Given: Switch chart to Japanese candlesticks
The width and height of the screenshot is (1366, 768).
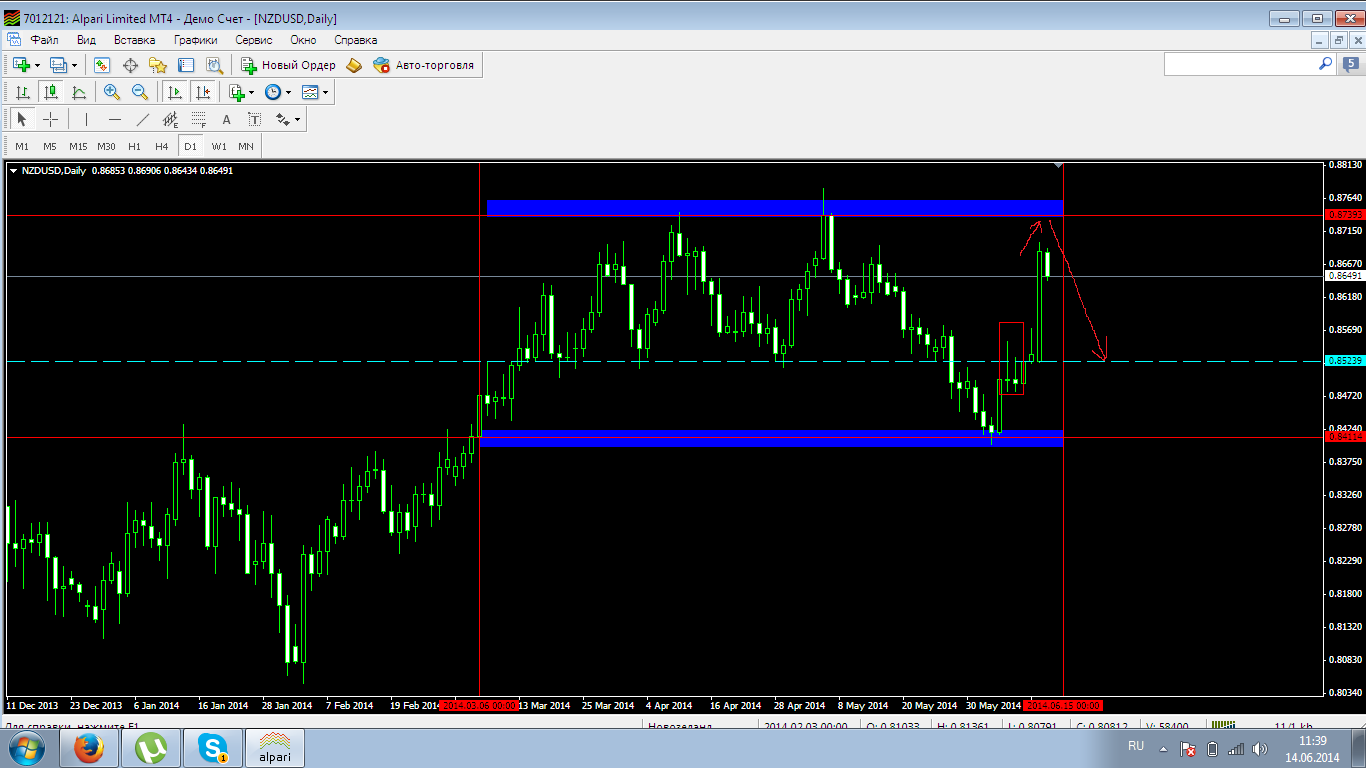Looking at the screenshot, I should (50, 92).
